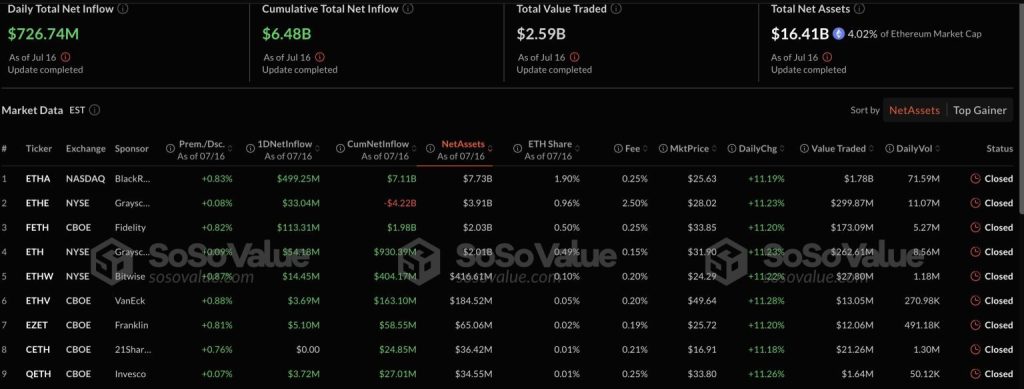Sort table by CumNetInflow column

pyautogui.click(x=377, y=144)
